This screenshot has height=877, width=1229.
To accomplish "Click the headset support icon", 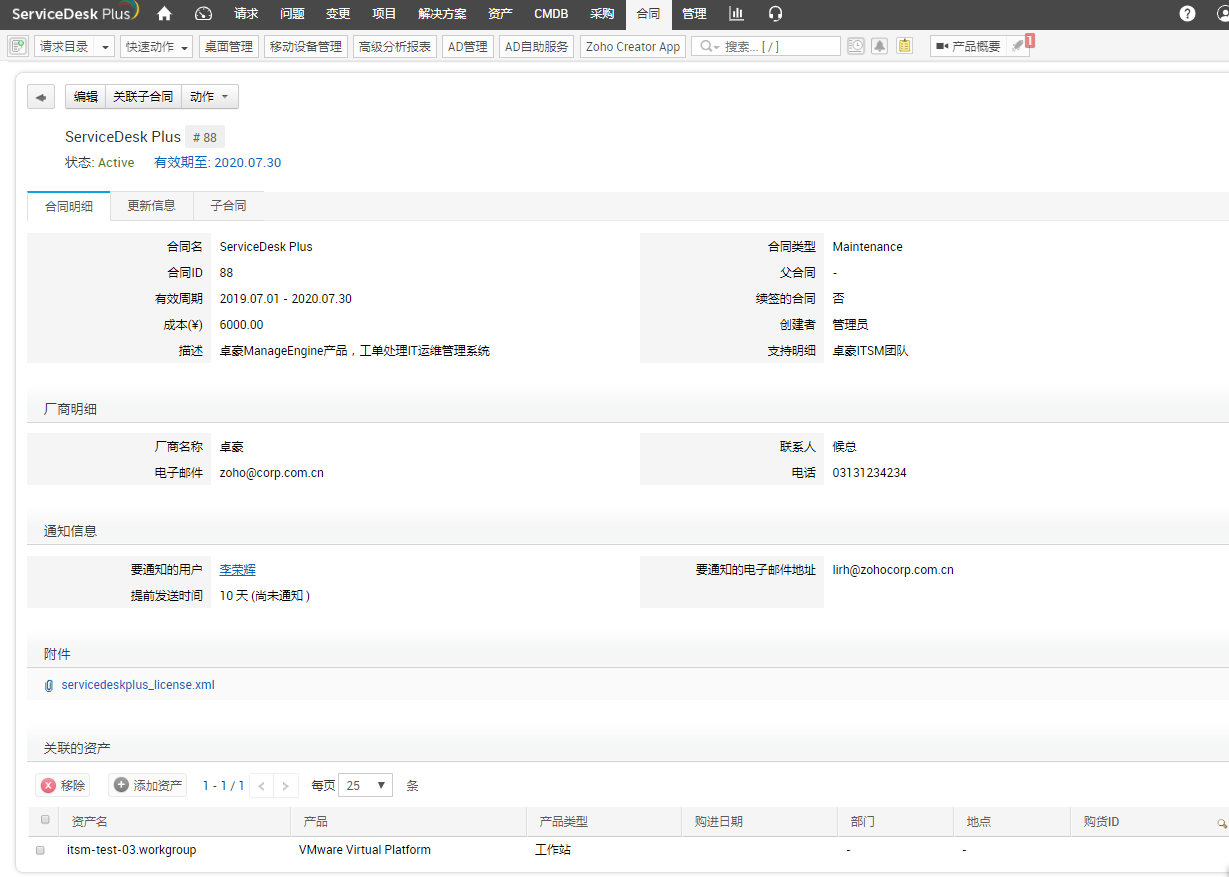I will [x=775, y=14].
